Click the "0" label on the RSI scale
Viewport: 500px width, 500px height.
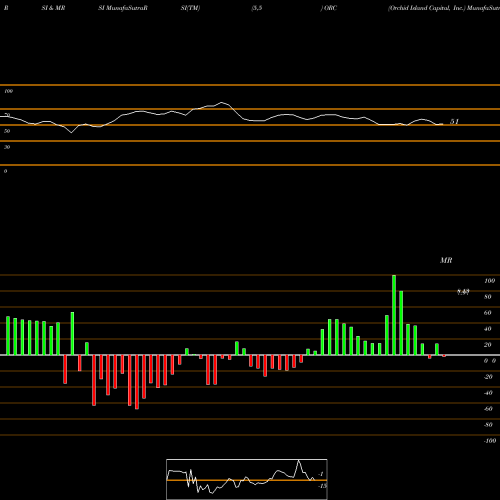pyautogui.click(x=6, y=171)
